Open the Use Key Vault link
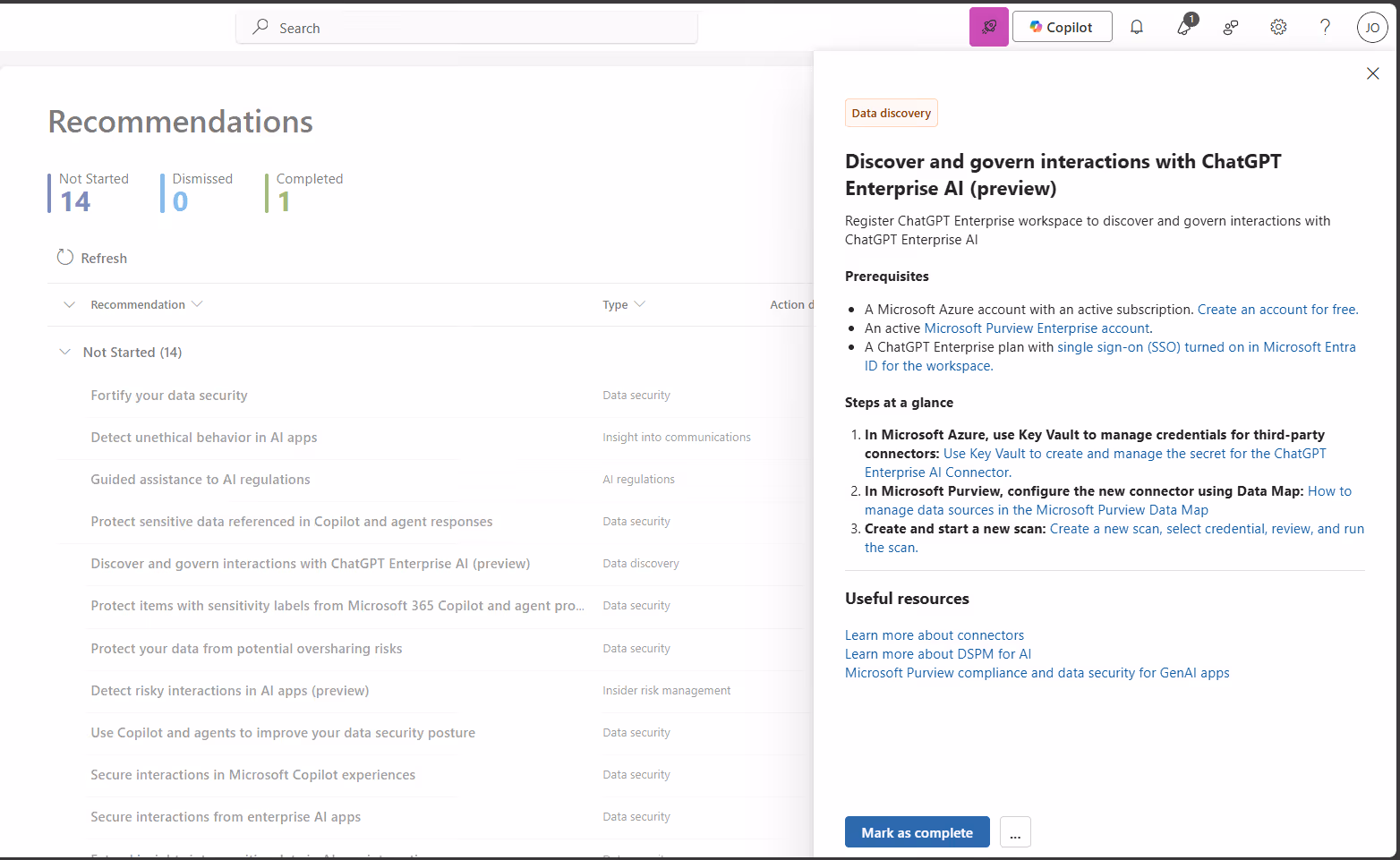The height and width of the screenshot is (860, 1400). pyautogui.click(x=1096, y=463)
